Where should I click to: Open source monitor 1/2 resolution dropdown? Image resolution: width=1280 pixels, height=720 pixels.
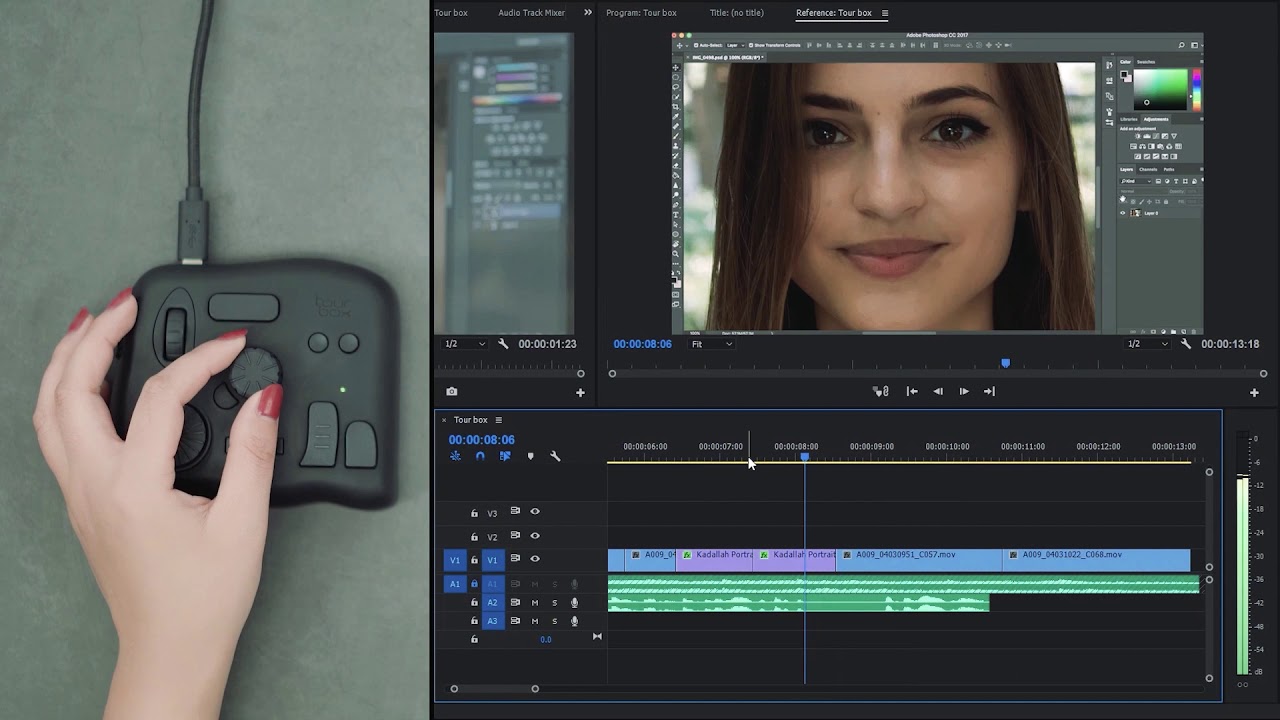(465, 344)
